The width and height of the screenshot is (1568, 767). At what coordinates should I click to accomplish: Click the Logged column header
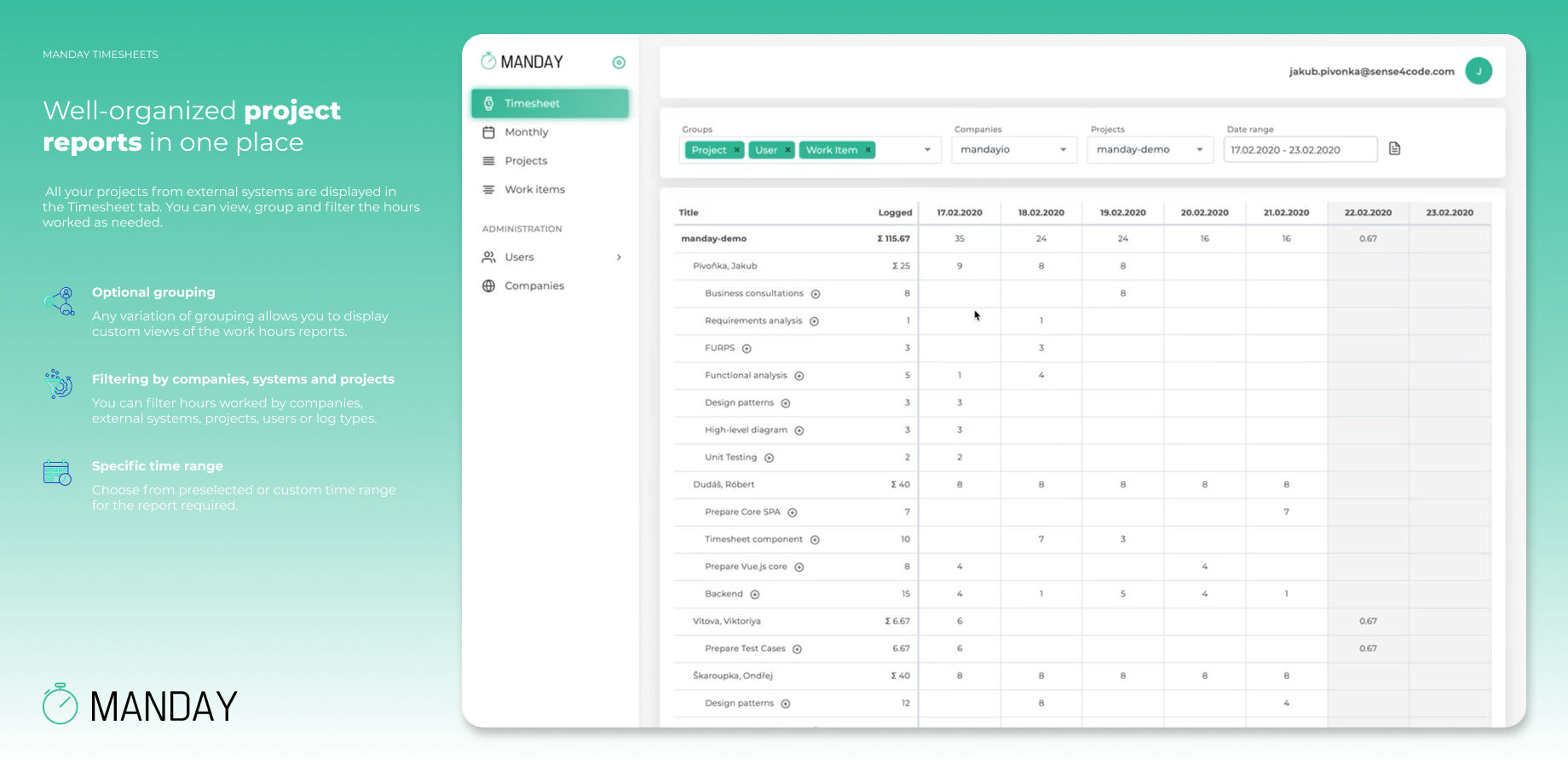(x=895, y=213)
